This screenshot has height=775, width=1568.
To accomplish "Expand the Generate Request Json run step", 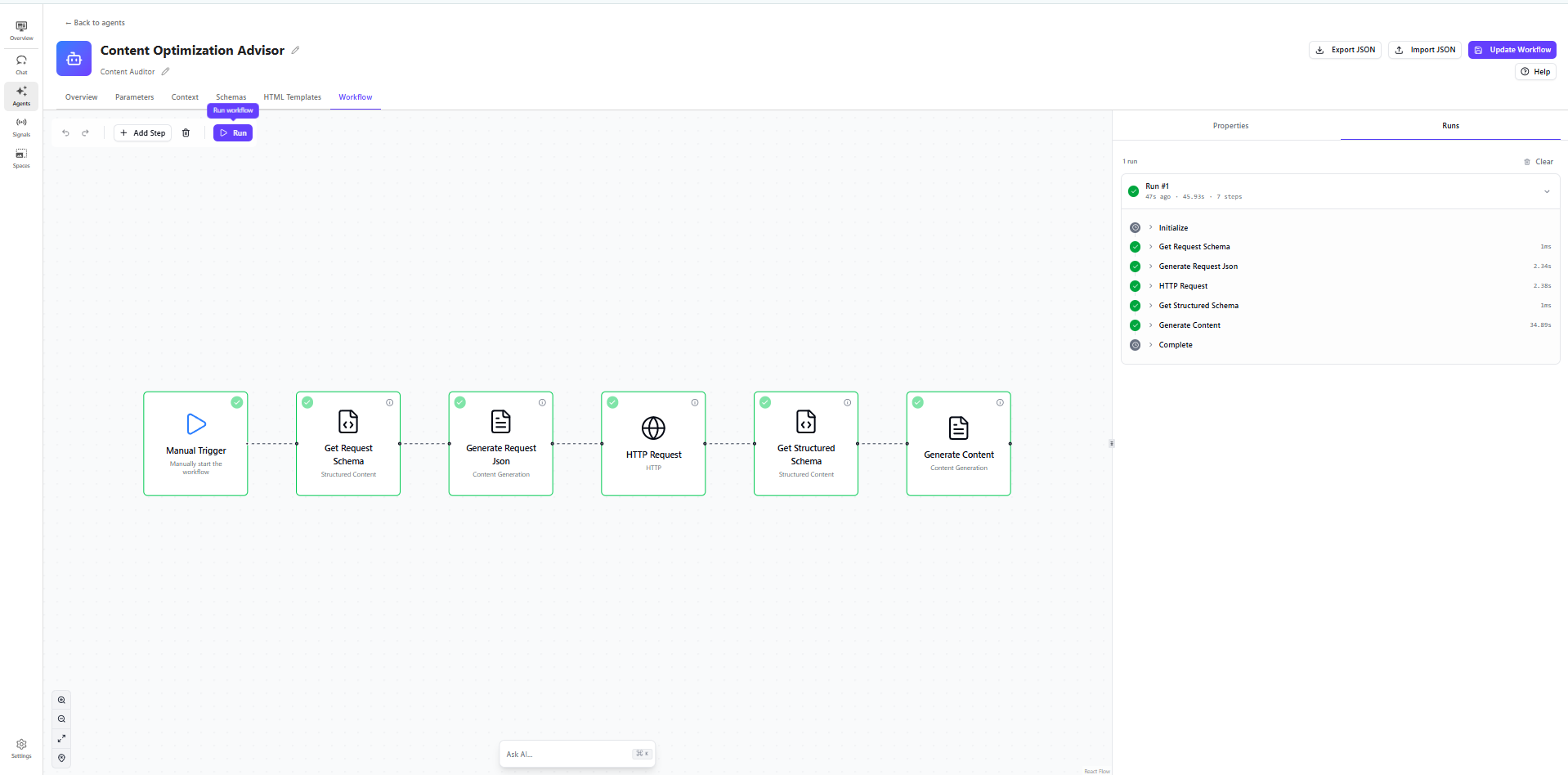I will (1150, 267).
